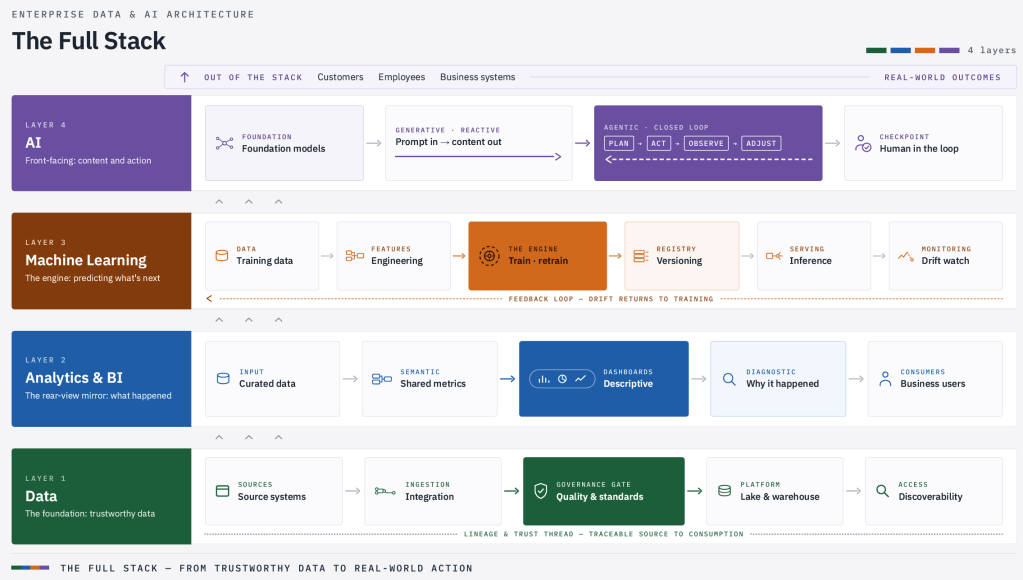Image resolution: width=1023 pixels, height=580 pixels.
Task: Click the Dashboards Descriptive label
Action: pyautogui.click(x=628, y=378)
